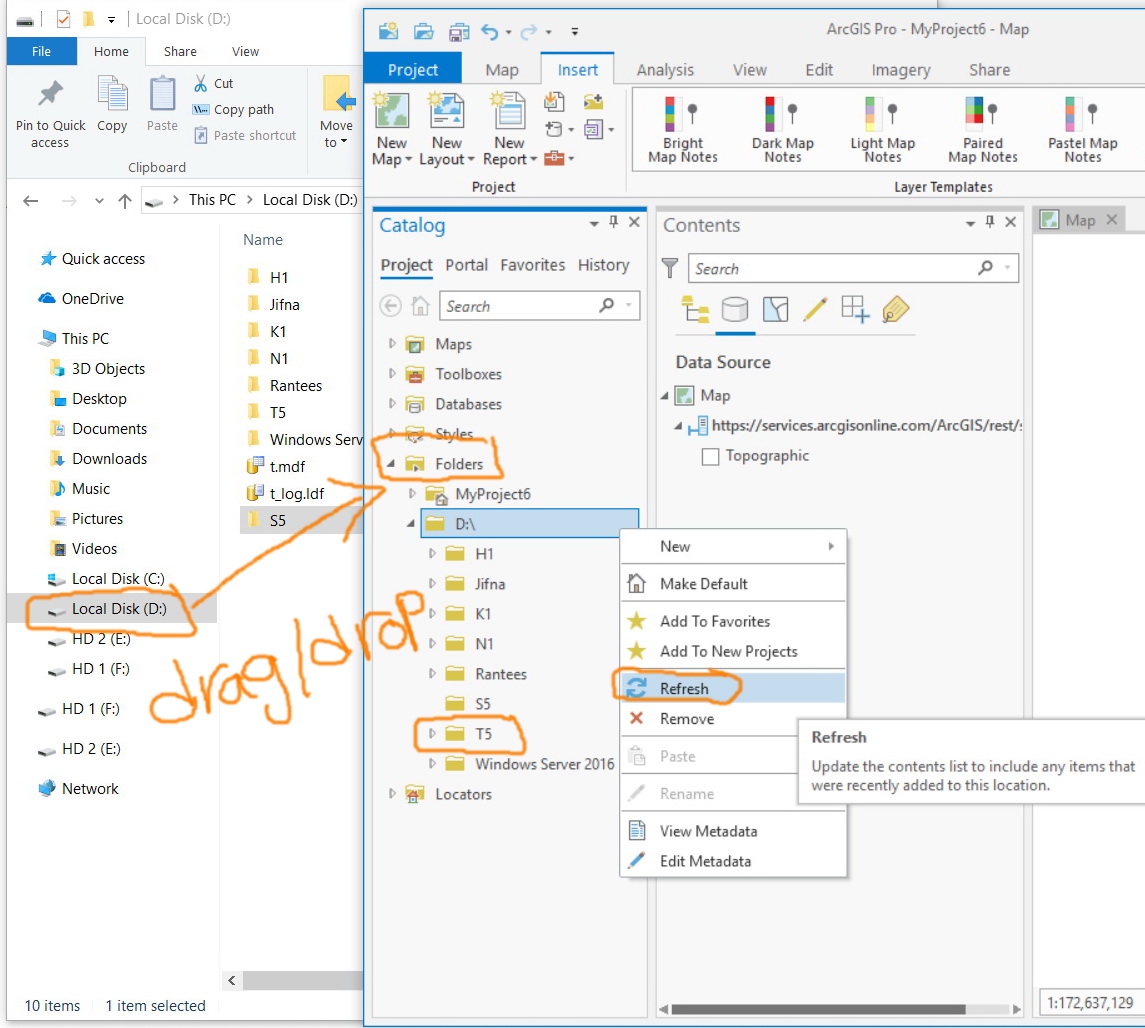The image size is (1145, 1028).
Task: Click the Redo arrow in ArcGIS toolbar
Action: click(x=529, y=31)
